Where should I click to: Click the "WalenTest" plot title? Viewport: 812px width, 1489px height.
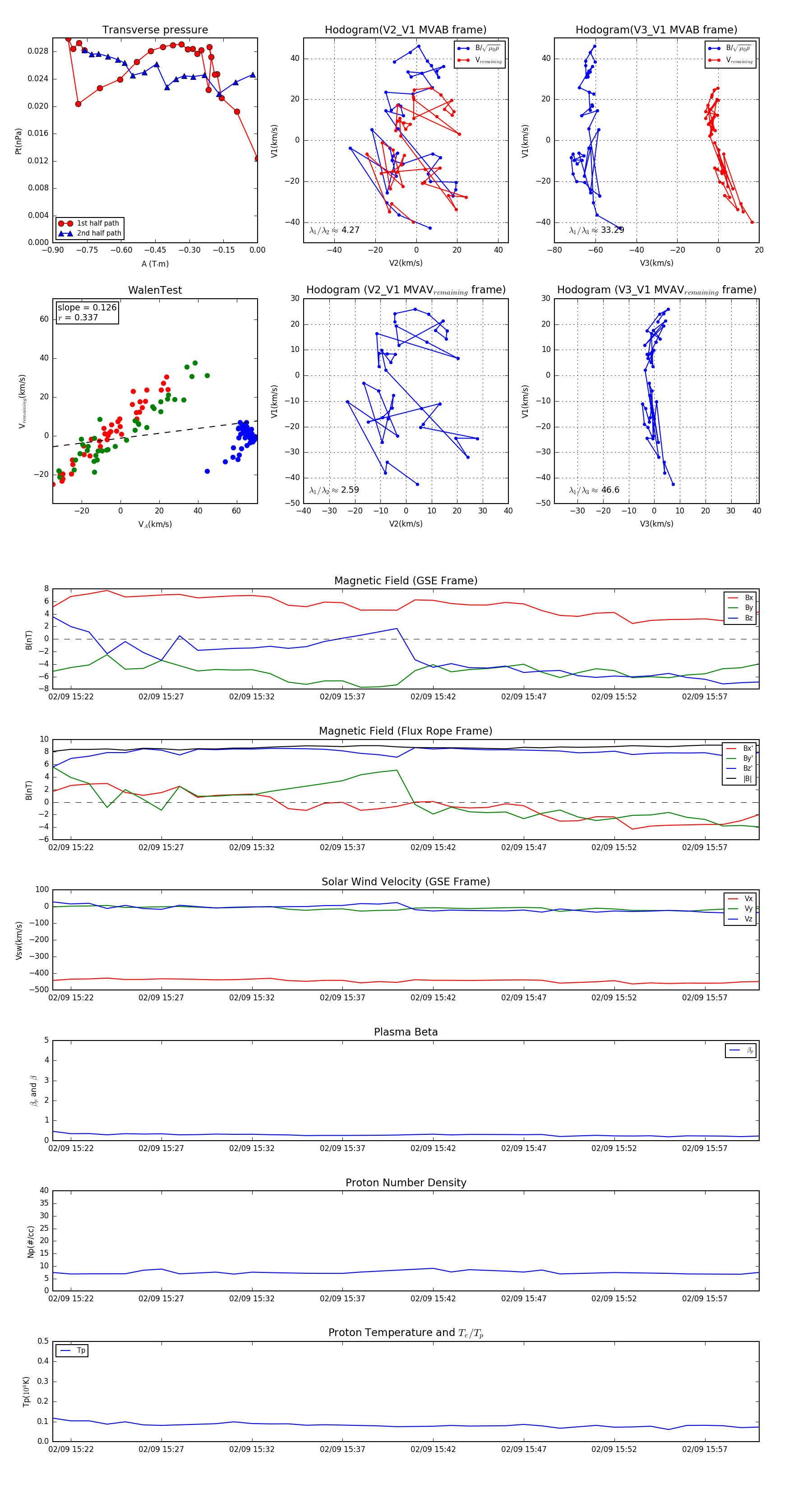(155, 290)
